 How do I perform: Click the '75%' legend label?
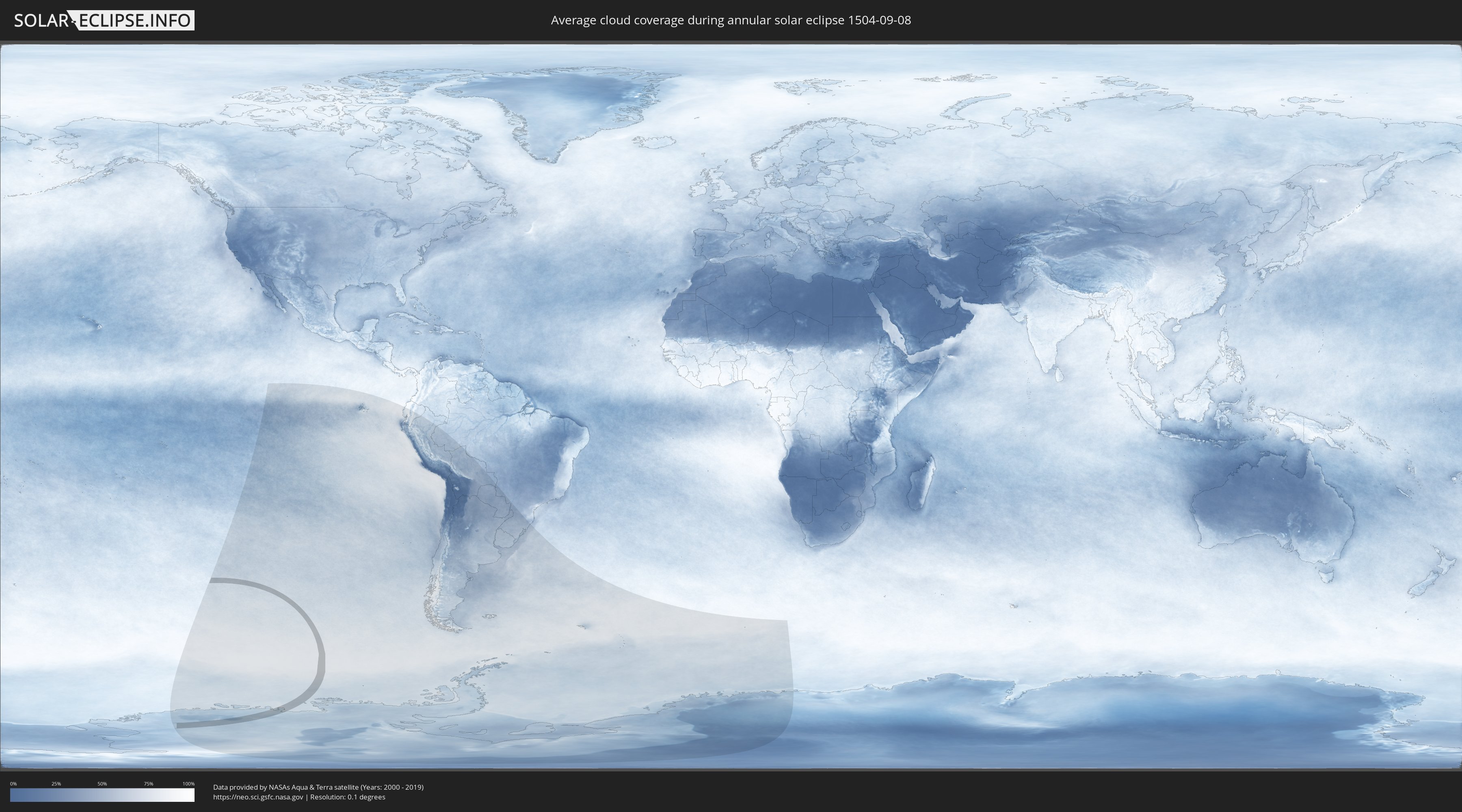[x=148, y=784]
